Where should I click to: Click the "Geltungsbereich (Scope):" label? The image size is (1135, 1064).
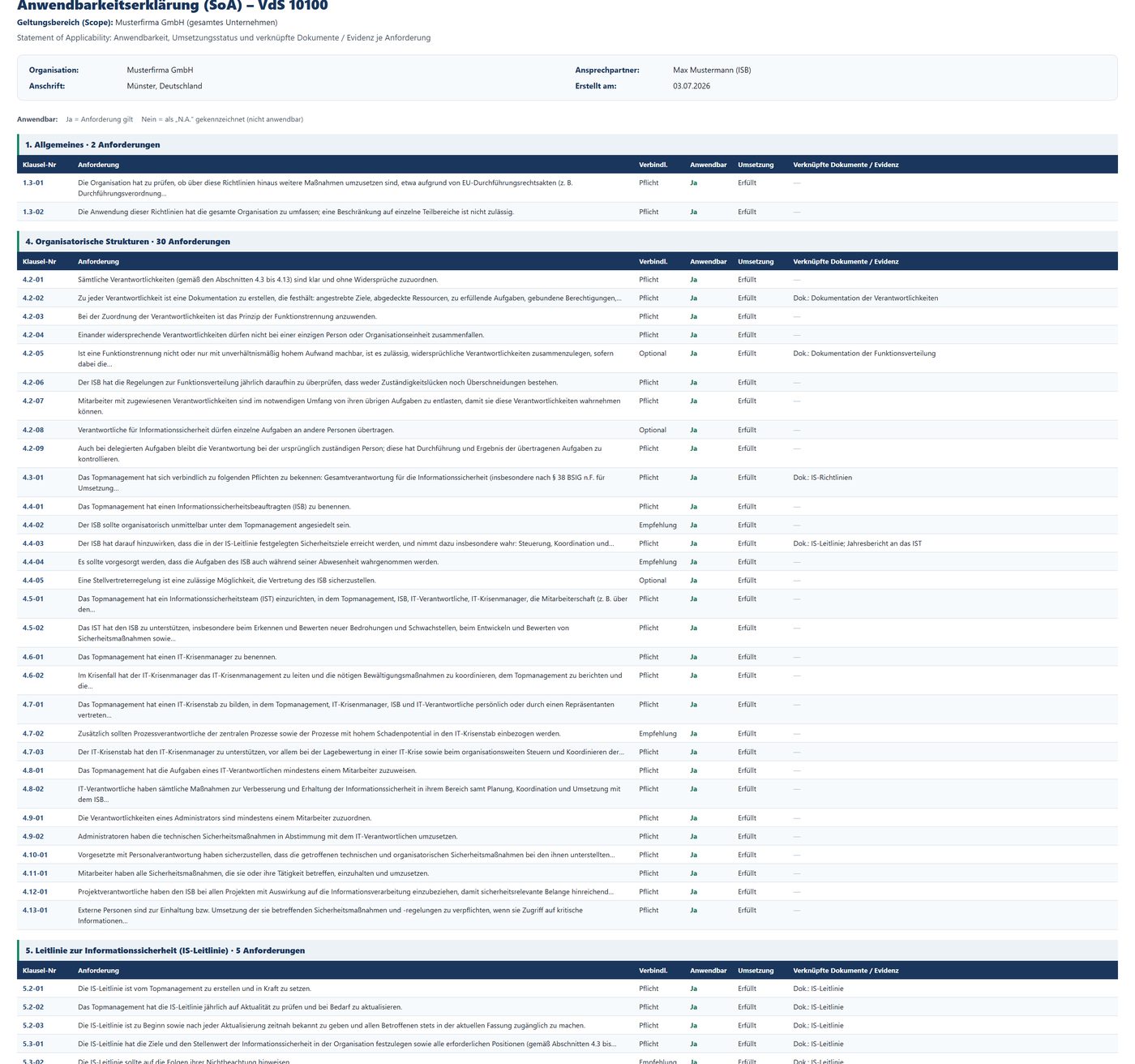coord(65,23)
